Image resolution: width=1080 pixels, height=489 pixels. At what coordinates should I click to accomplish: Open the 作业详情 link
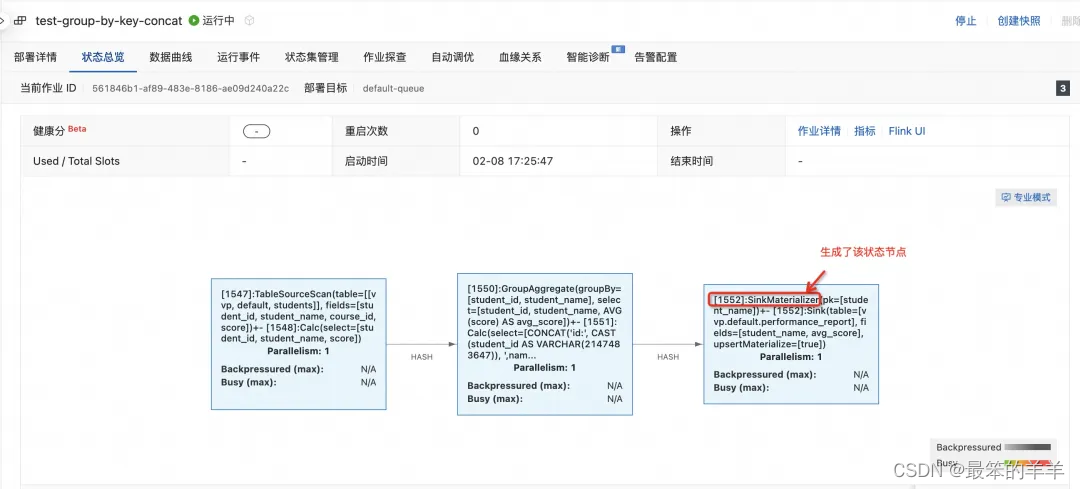point(819,131)
